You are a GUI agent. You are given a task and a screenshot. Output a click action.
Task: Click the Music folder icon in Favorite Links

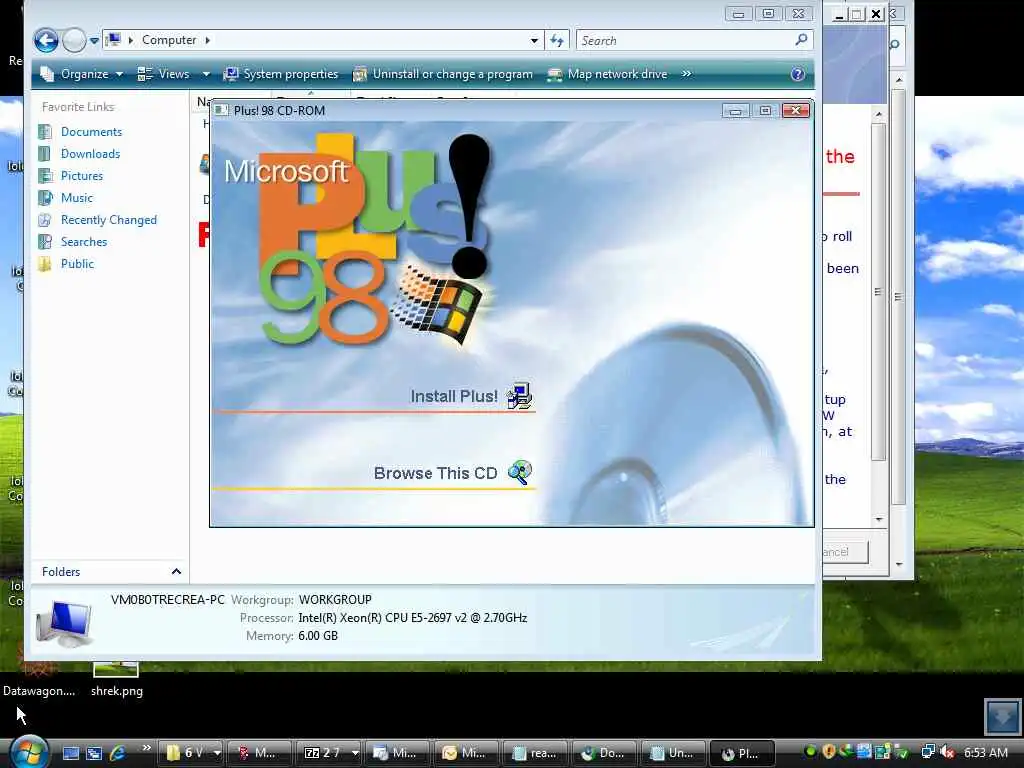click(45, 198)
